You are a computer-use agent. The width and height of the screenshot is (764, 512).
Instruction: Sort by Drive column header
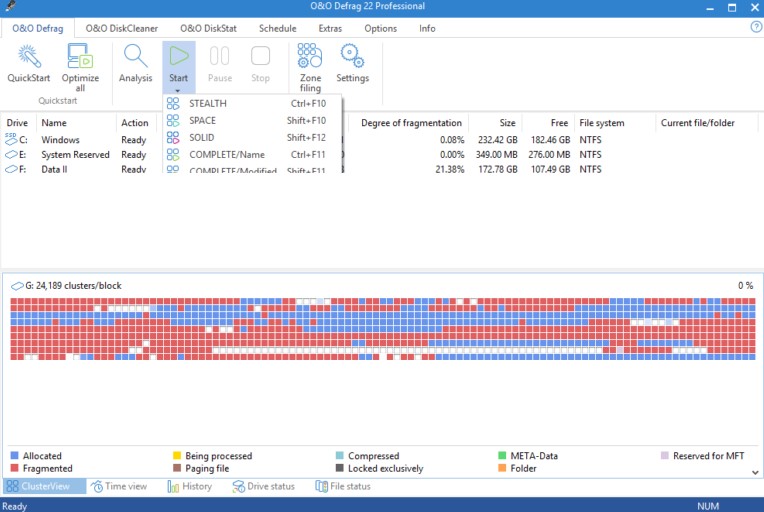coord(17,123)
